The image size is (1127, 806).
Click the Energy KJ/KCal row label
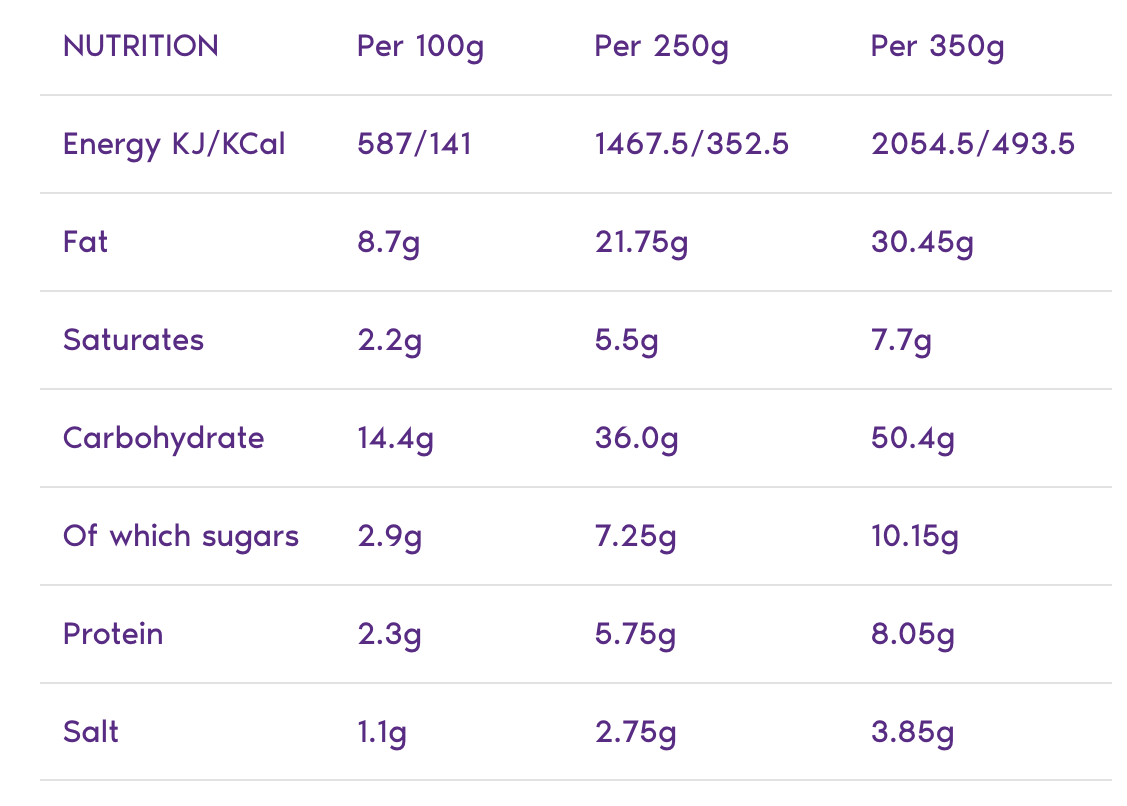[174, 144]
